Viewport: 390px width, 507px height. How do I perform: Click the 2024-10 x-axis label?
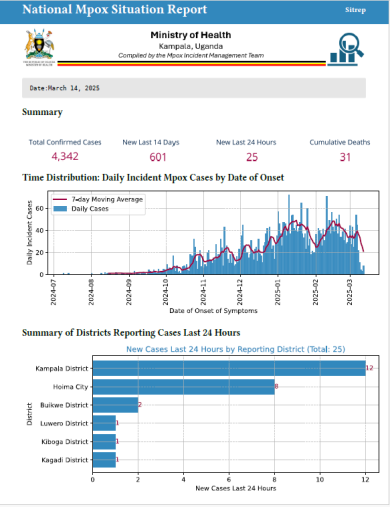click(x=165, y=292)
